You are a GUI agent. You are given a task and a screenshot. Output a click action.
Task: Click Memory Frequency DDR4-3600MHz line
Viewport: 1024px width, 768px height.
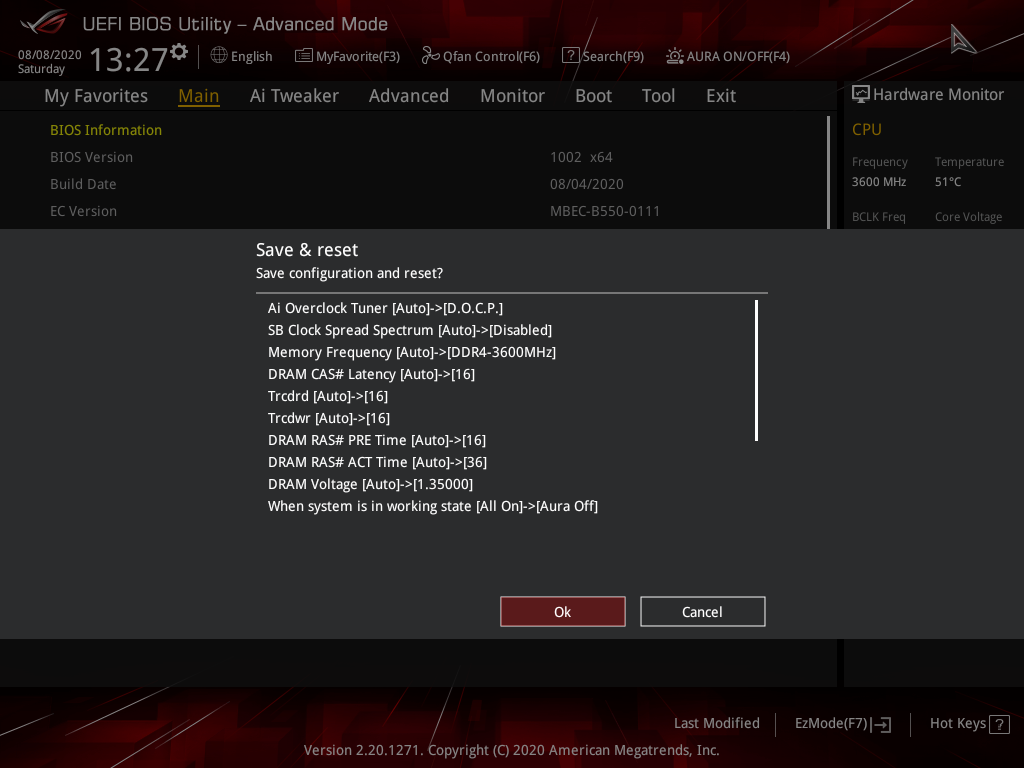pos(412,353)
